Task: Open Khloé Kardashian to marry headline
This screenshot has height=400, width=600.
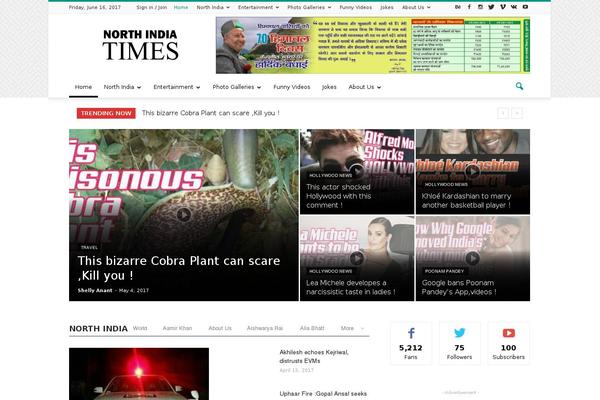Action: point(466,201)
